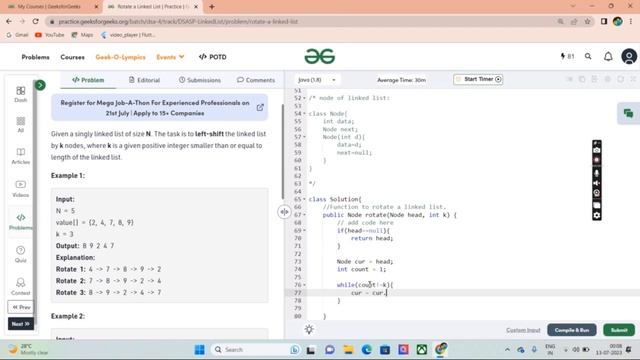Collapse the code fold at line 54
The height and width of the screenshot is (360, 640).
tap(304, 114)
